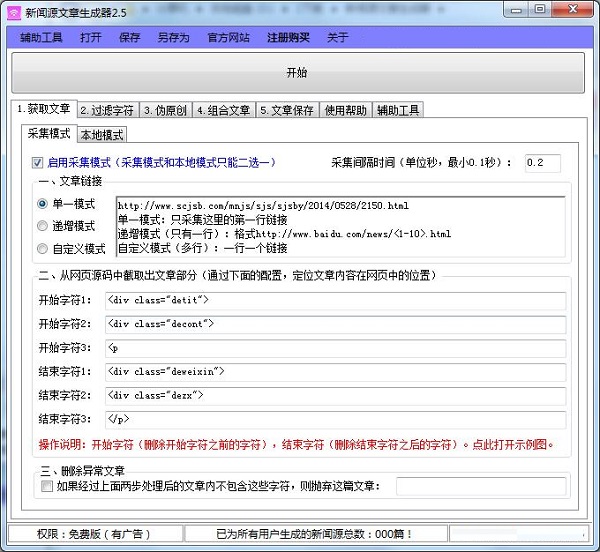
Task: Switch to the 本地模式 sub-tab
Action: point(102,135)
